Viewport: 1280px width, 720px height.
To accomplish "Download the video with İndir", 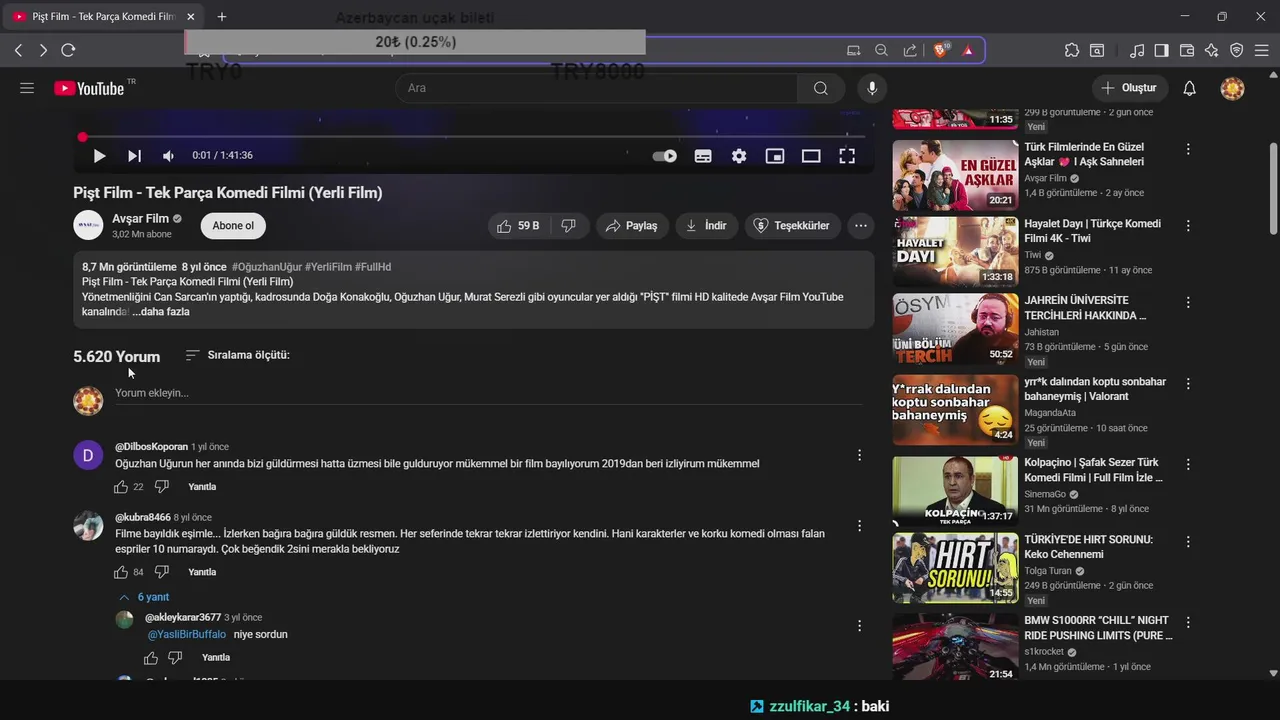I will pyautogui.click(x=706, y=226).
